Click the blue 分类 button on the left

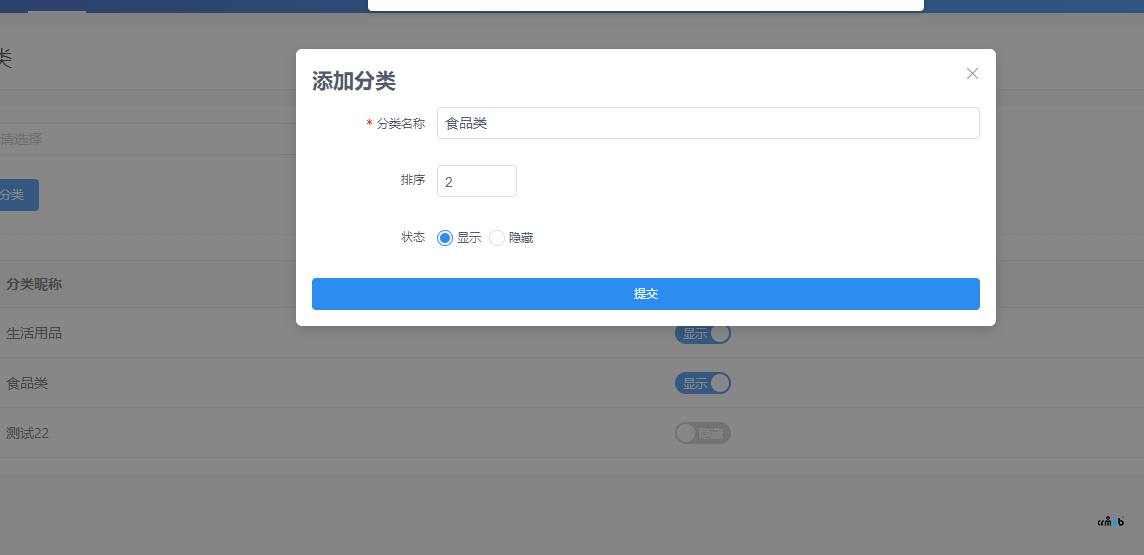point(15,195)
